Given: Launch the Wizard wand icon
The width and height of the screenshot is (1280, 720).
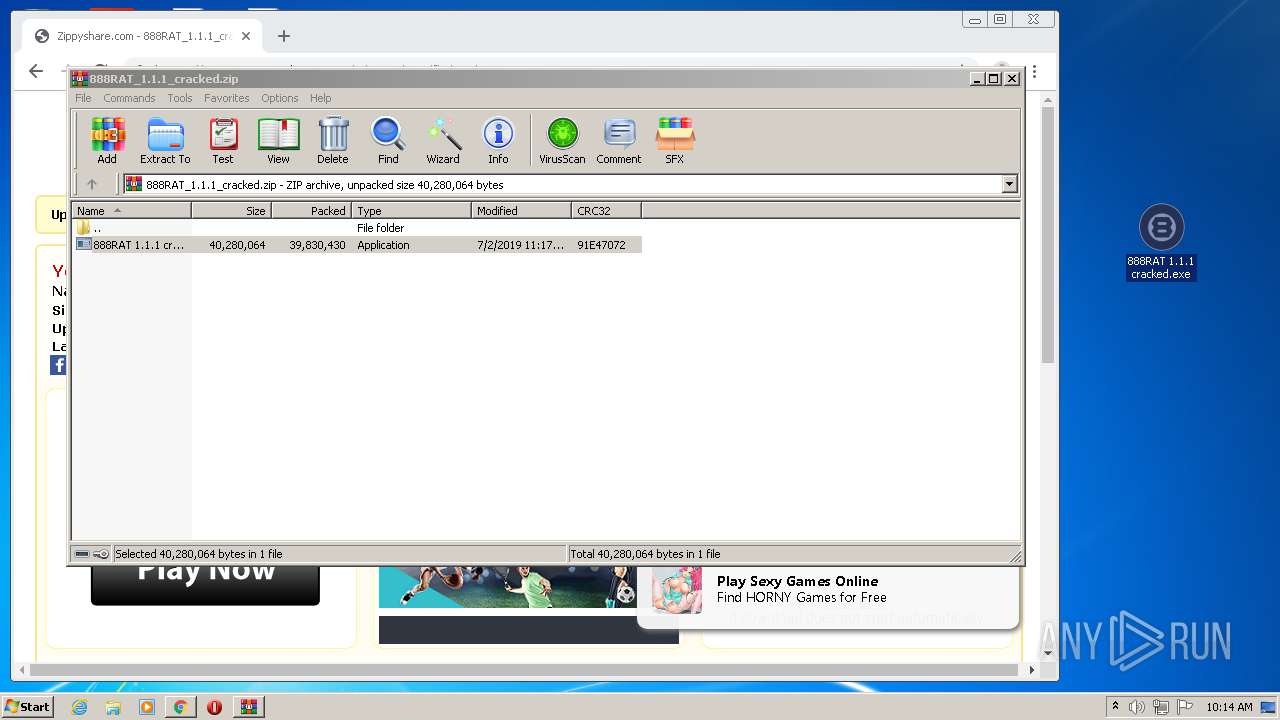Looking at the screenshot, I should coord(443,140).
